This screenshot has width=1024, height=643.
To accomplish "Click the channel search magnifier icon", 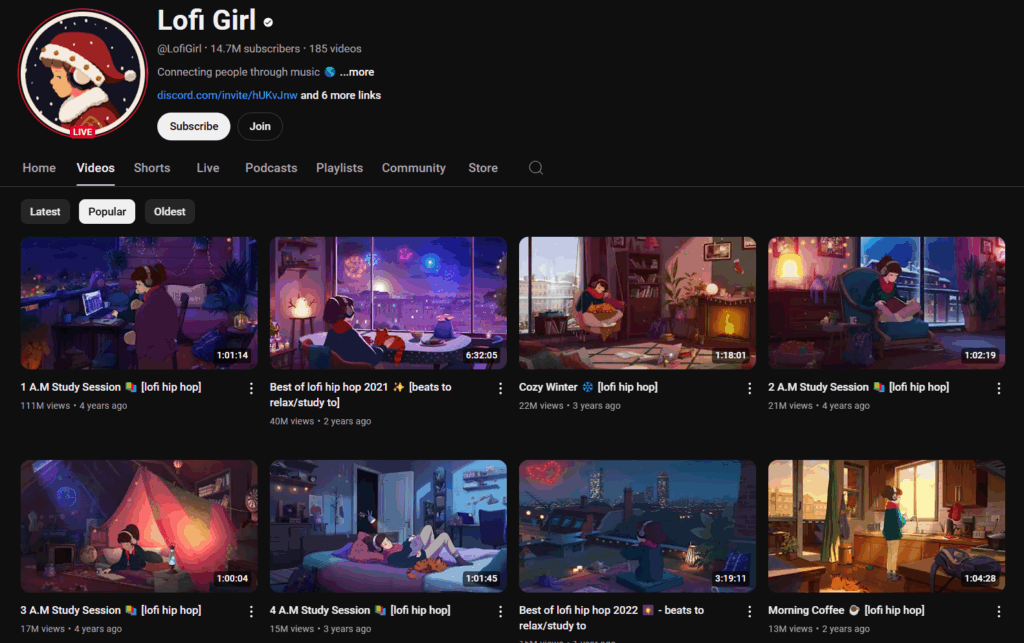I will coord(536,168).
